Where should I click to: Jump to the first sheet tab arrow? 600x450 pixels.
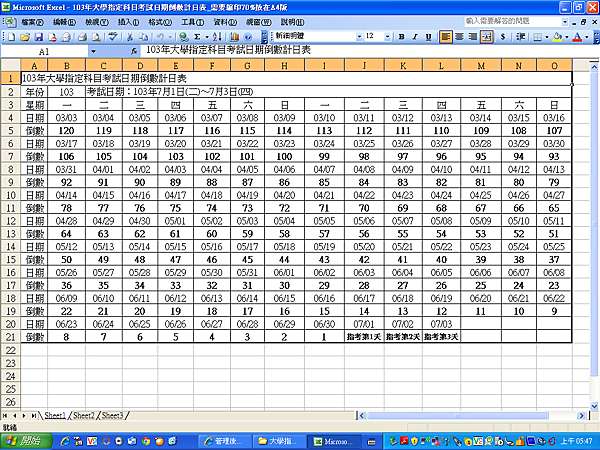5,415
